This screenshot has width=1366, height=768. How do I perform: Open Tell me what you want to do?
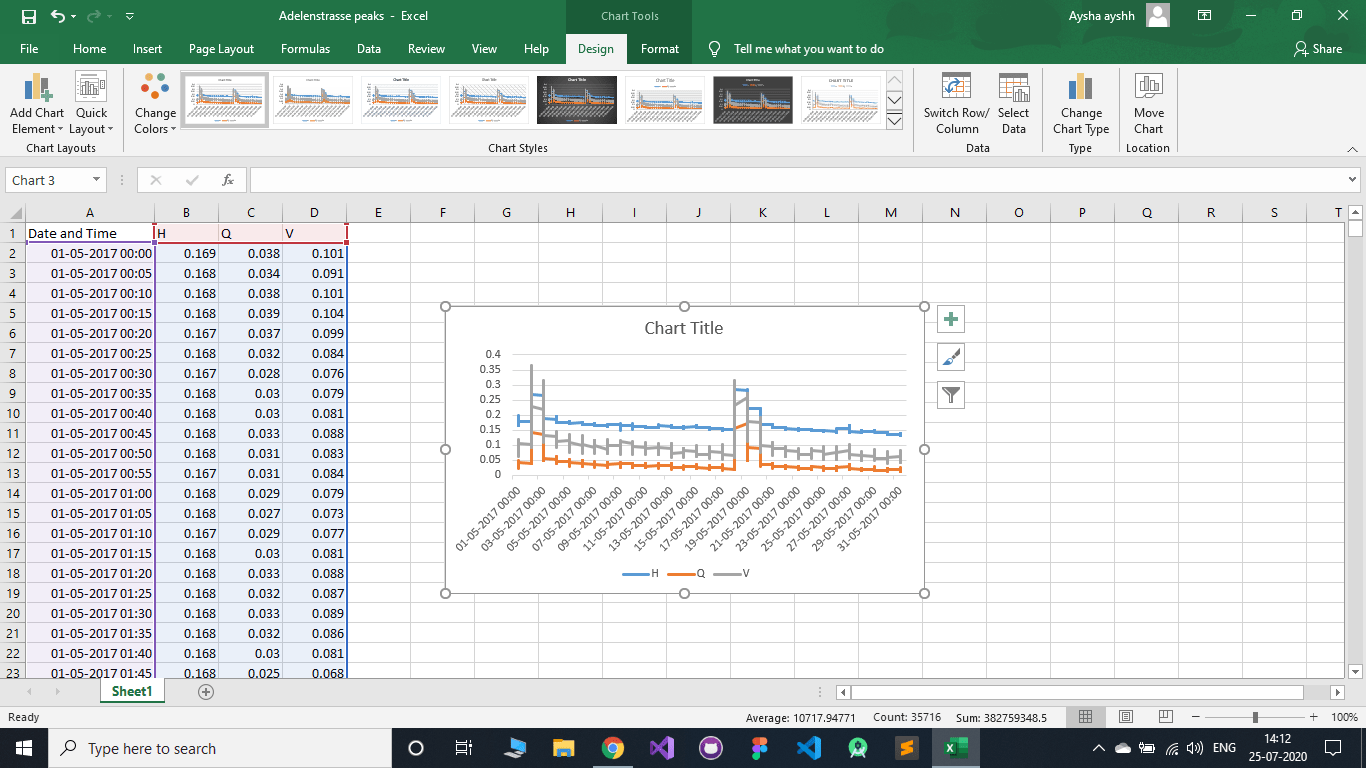click(x=808, y=48)
